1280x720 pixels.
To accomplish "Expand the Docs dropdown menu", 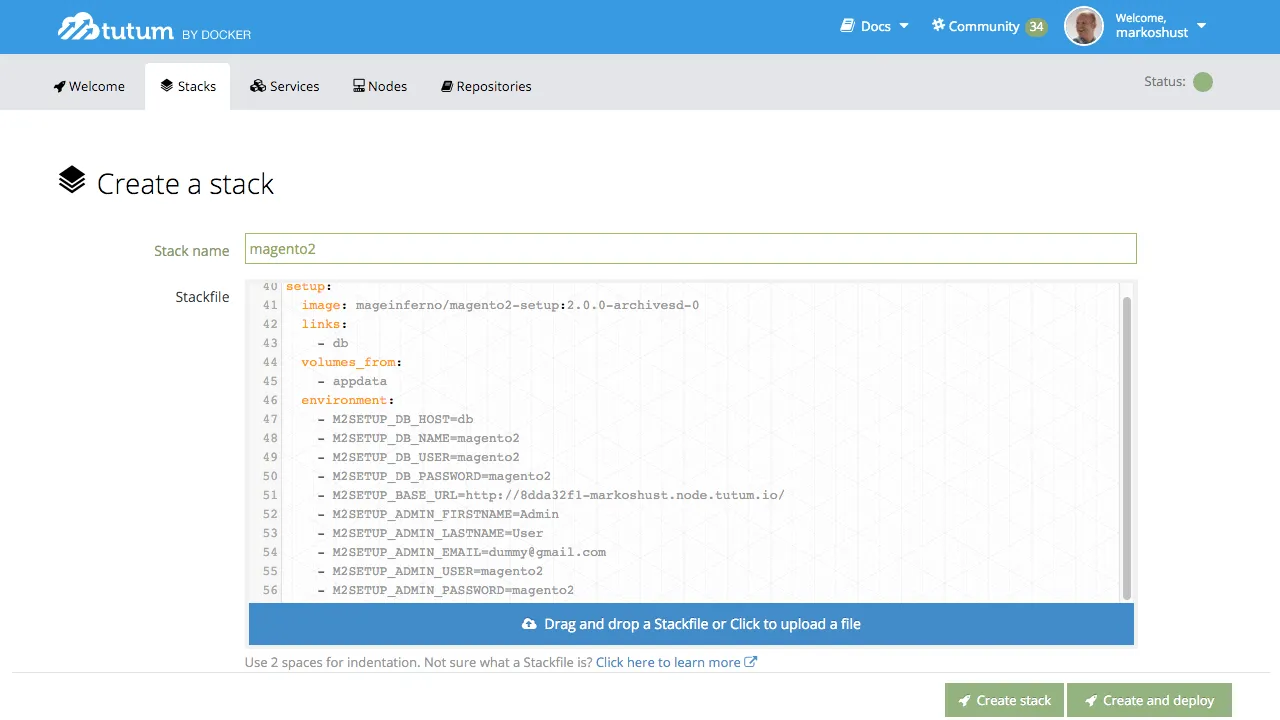I will click(904, 26).
